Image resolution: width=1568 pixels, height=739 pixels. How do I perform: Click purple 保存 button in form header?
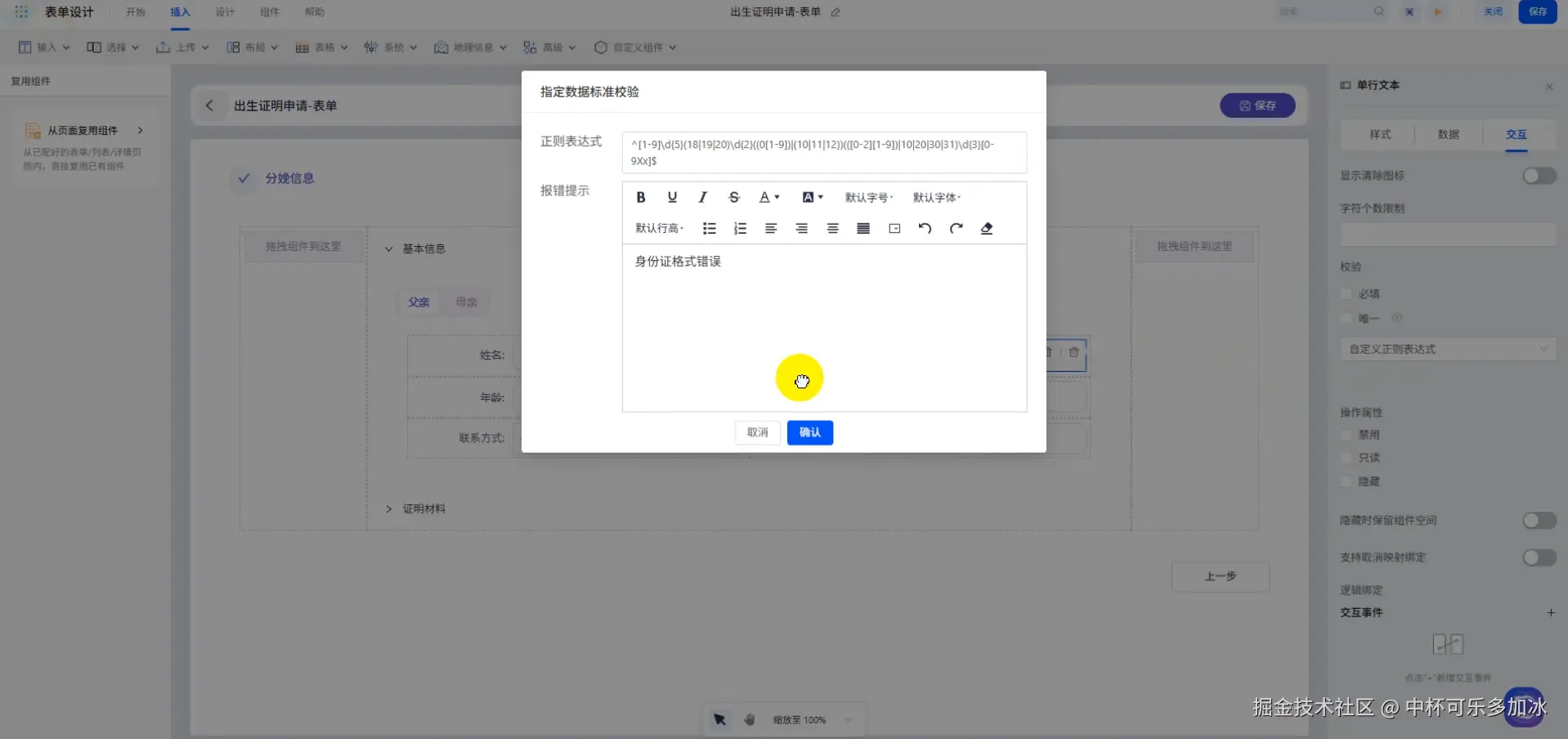click(1257, 105)
